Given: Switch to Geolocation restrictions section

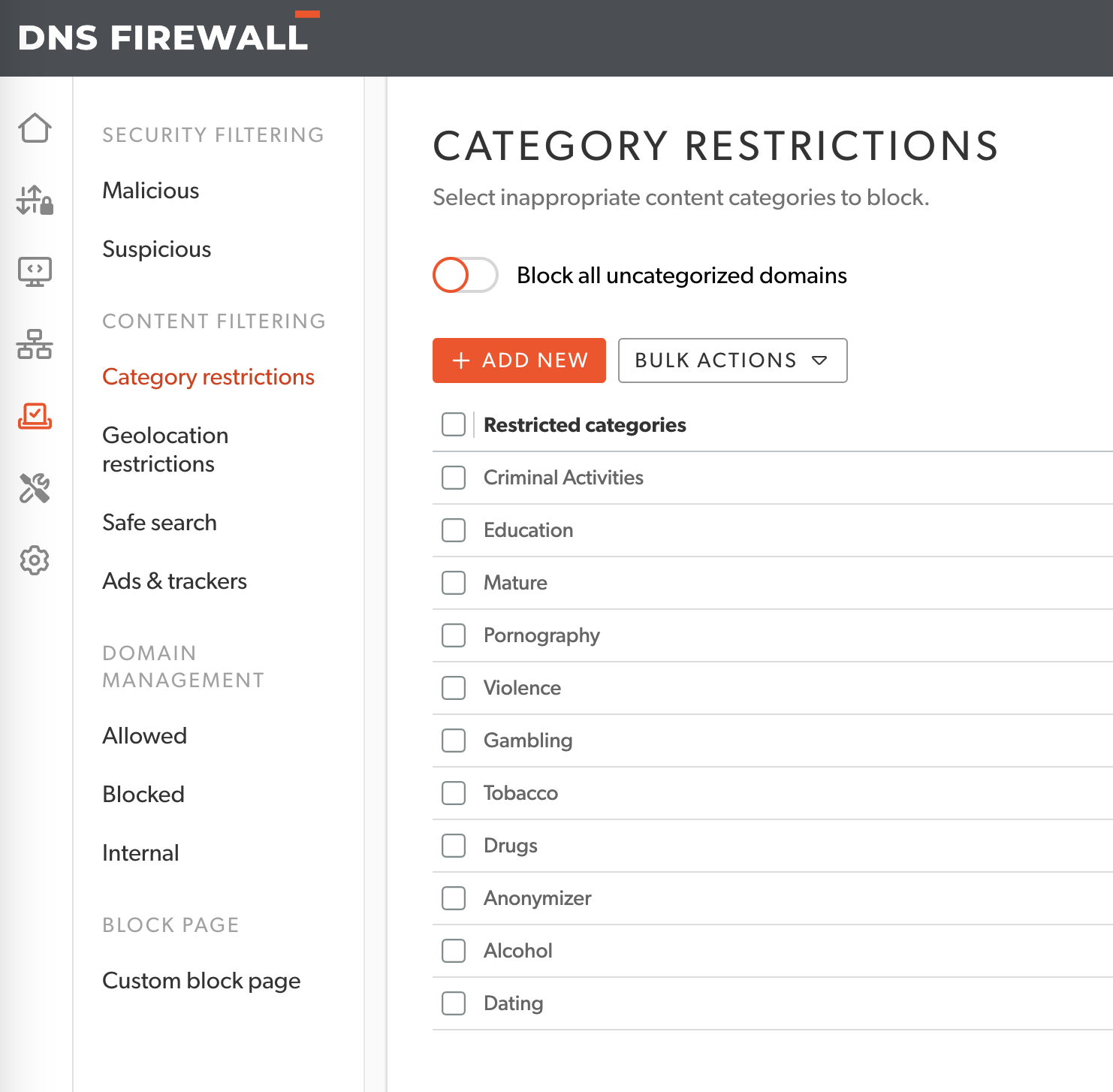Looking at the screenshot, I should point(165,449).
